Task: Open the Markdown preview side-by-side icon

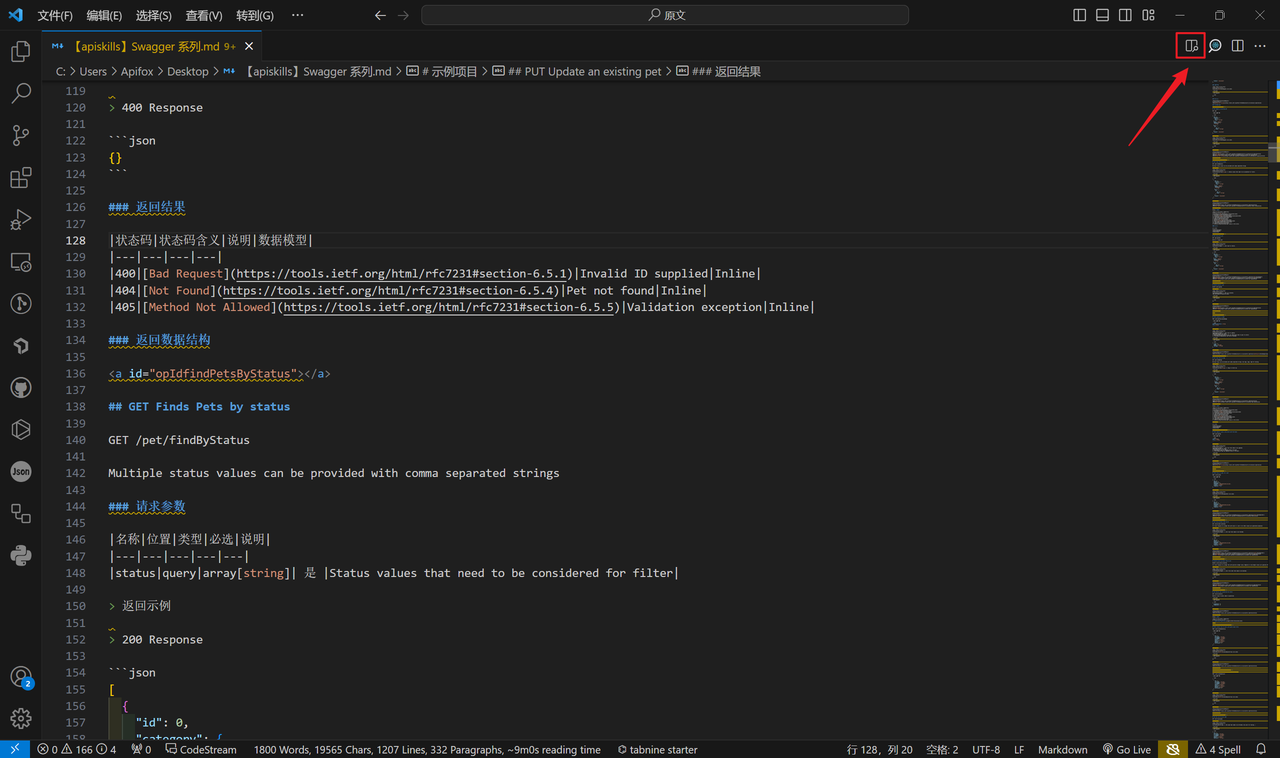Action: point(1191,46)
